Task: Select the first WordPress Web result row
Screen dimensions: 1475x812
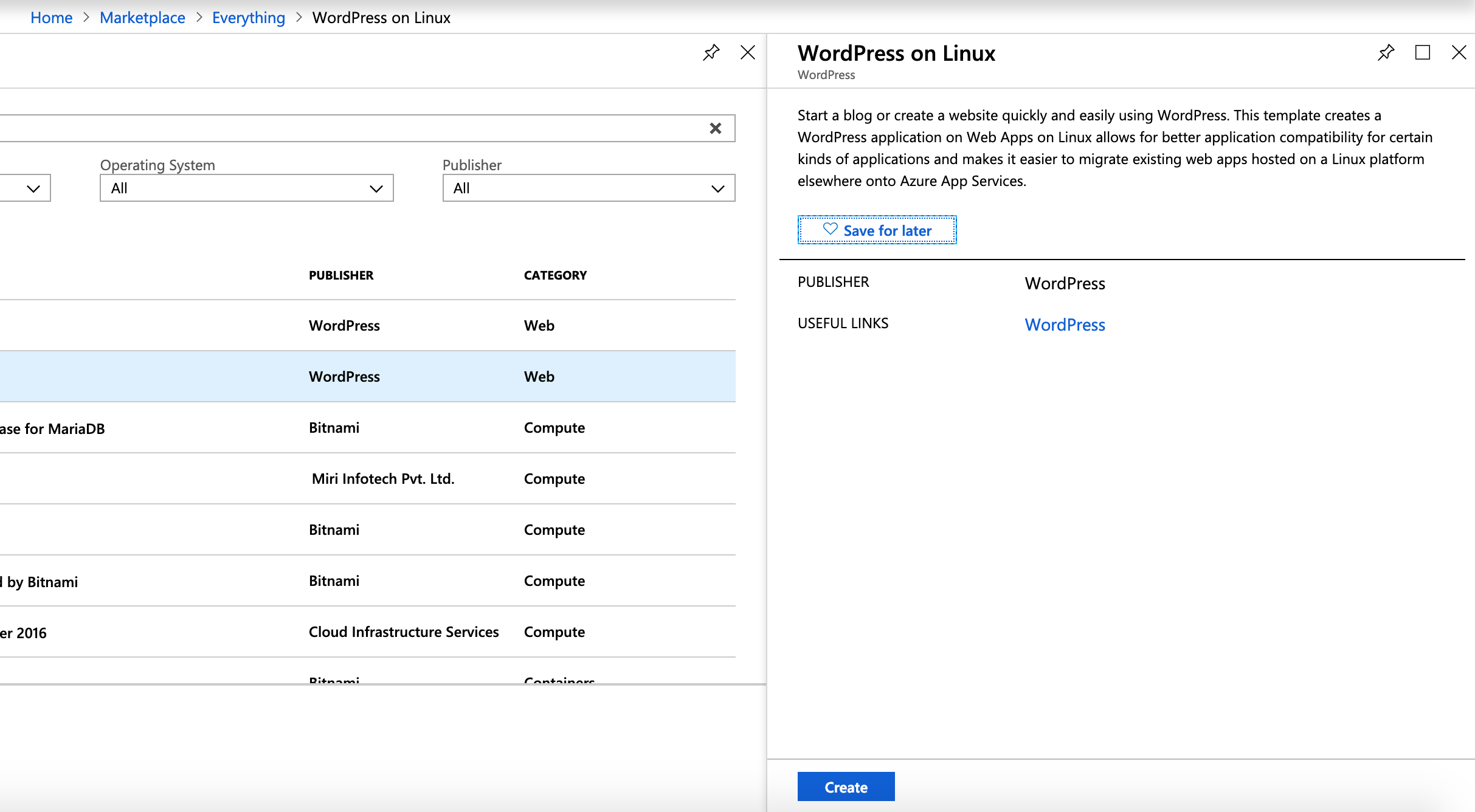Action: (x=344, y=326)
